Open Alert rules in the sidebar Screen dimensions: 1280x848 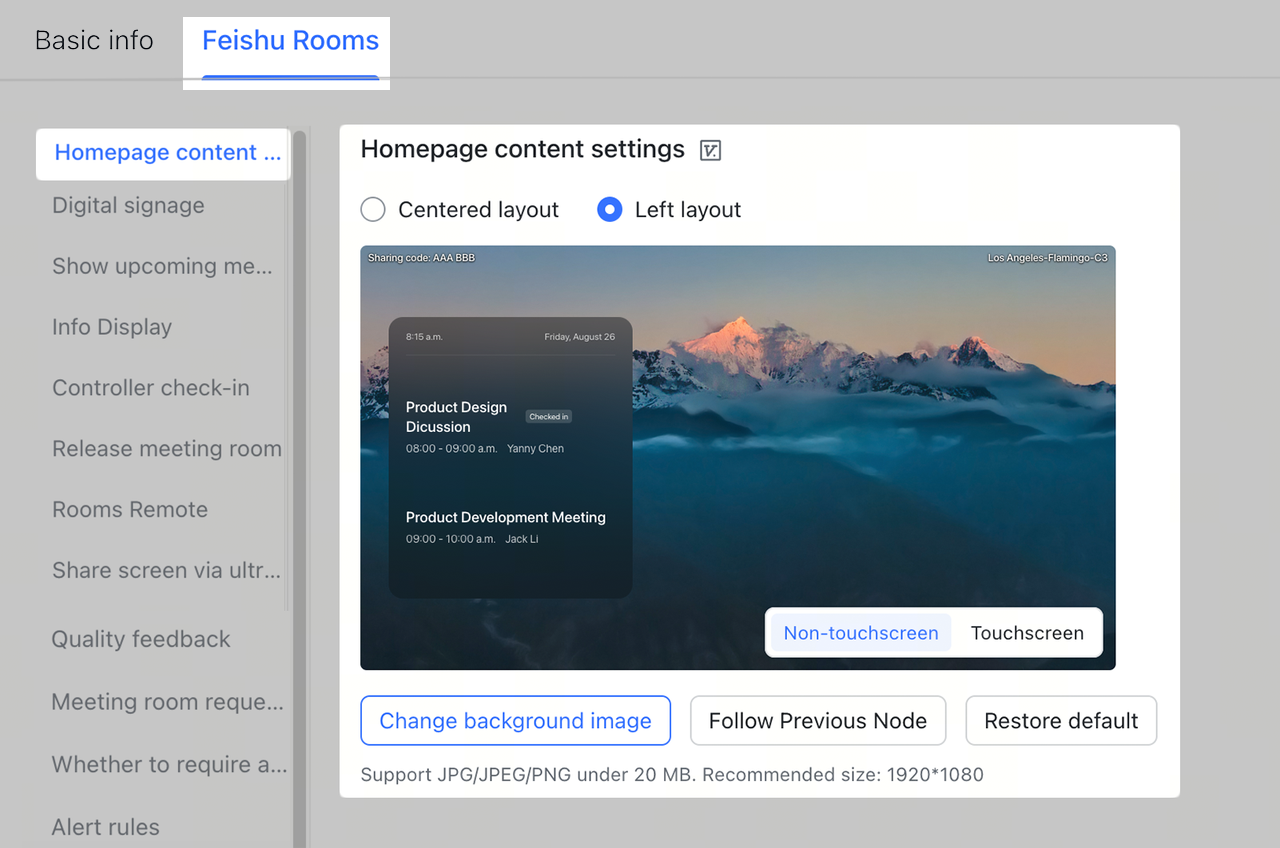[x=106, y=828]
